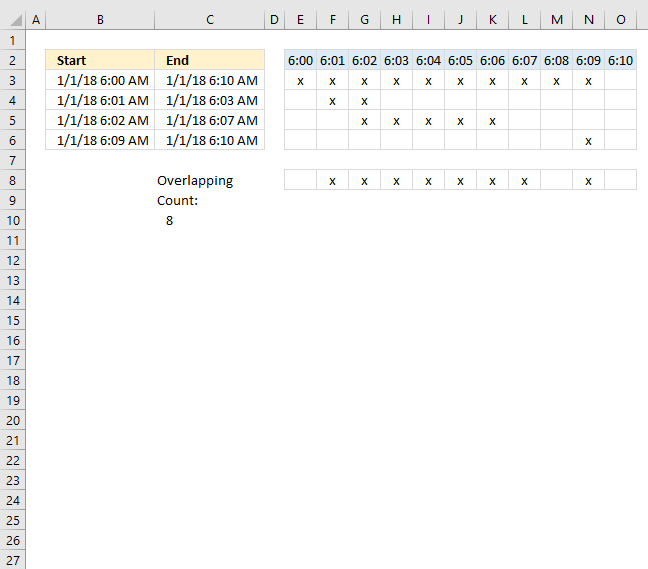Select x in row 8 under 6:07
This screenshot has width=648, height=569.
coord(524,180)
